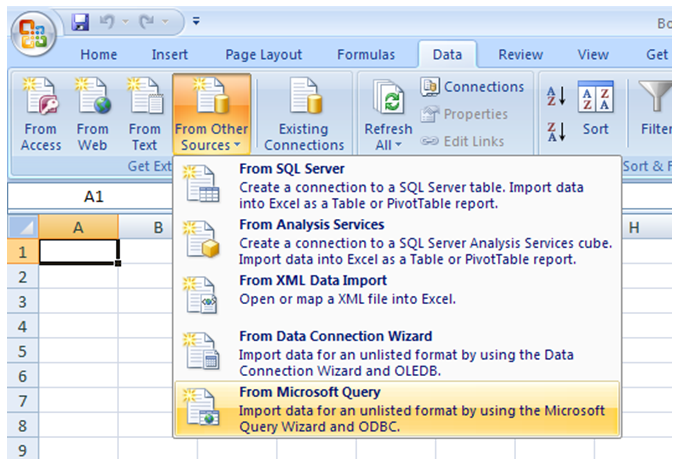Choose From Data Connection Wizard entry
680x475 pixels.
[x=397, y=353]
